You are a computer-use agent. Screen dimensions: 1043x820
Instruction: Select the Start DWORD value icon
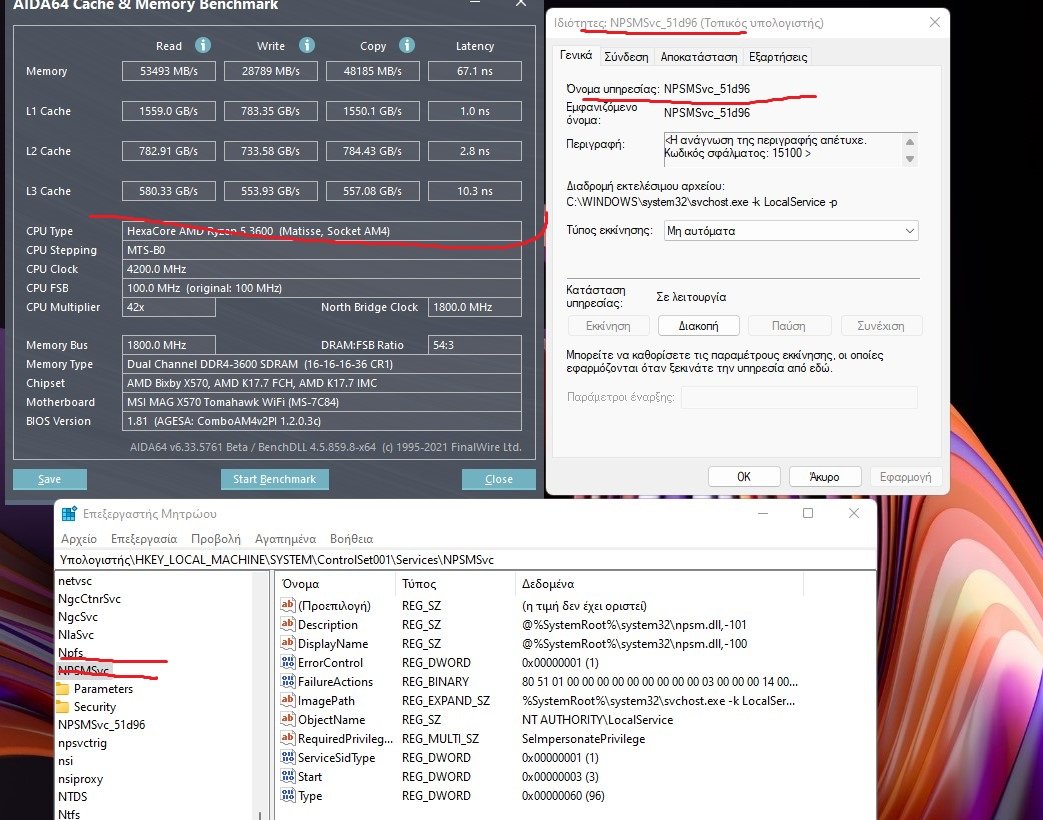287,776
